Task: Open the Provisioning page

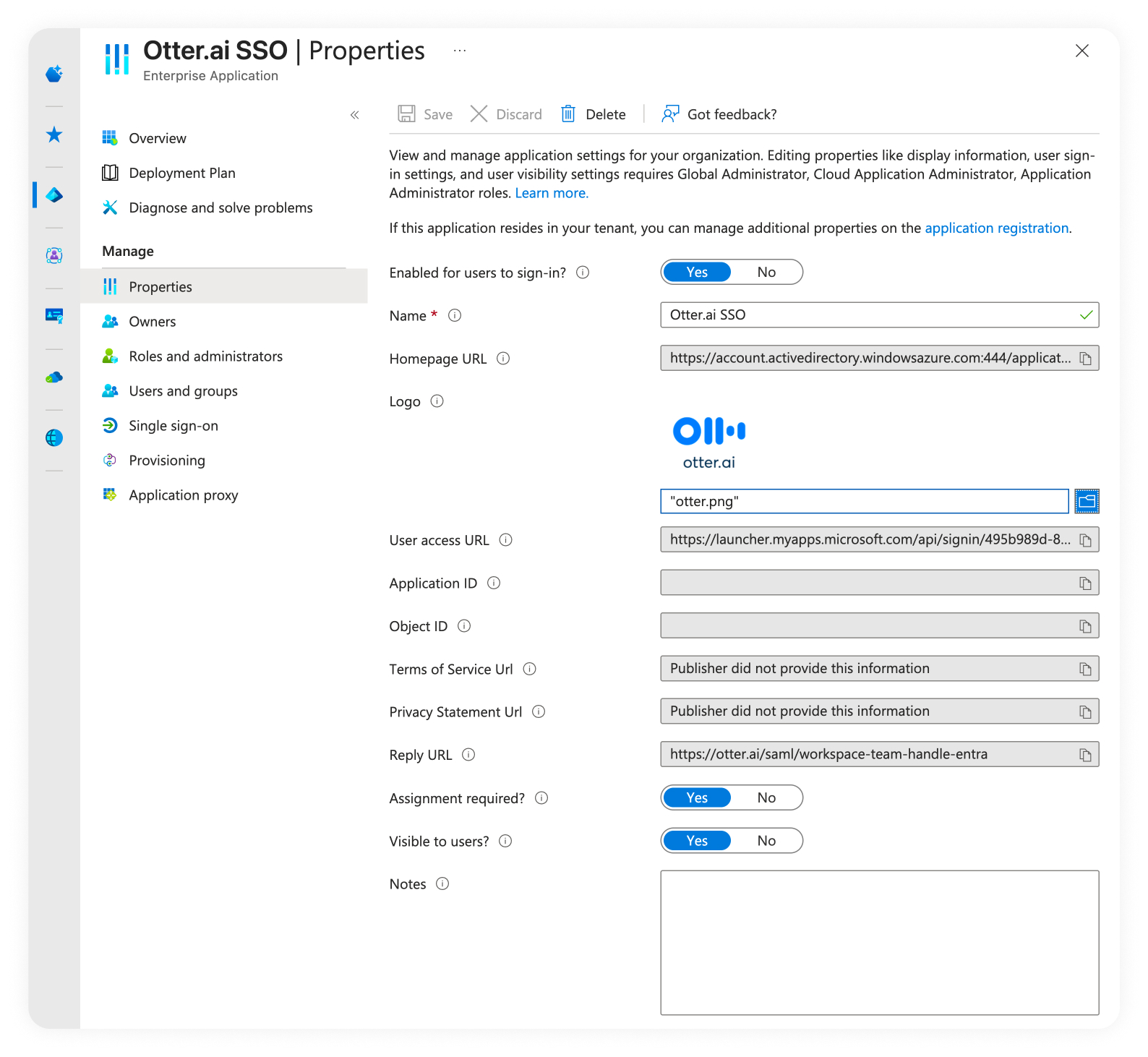Action: (167, 461)
